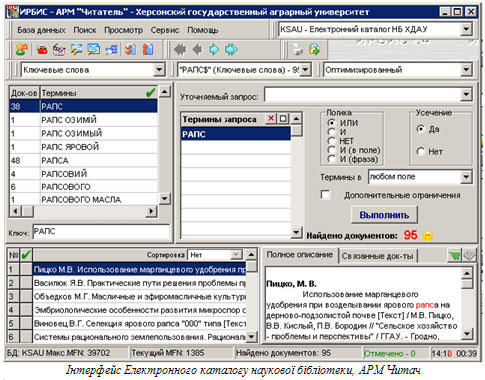
Task: Open KSAU database catalog dropdown
Action: click(466, 29)
